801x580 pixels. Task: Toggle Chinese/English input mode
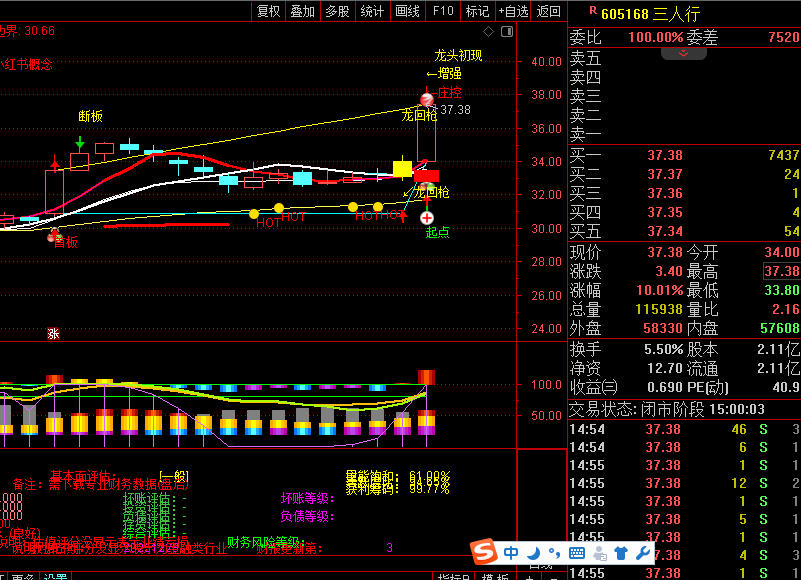click(x=511, y=552)
